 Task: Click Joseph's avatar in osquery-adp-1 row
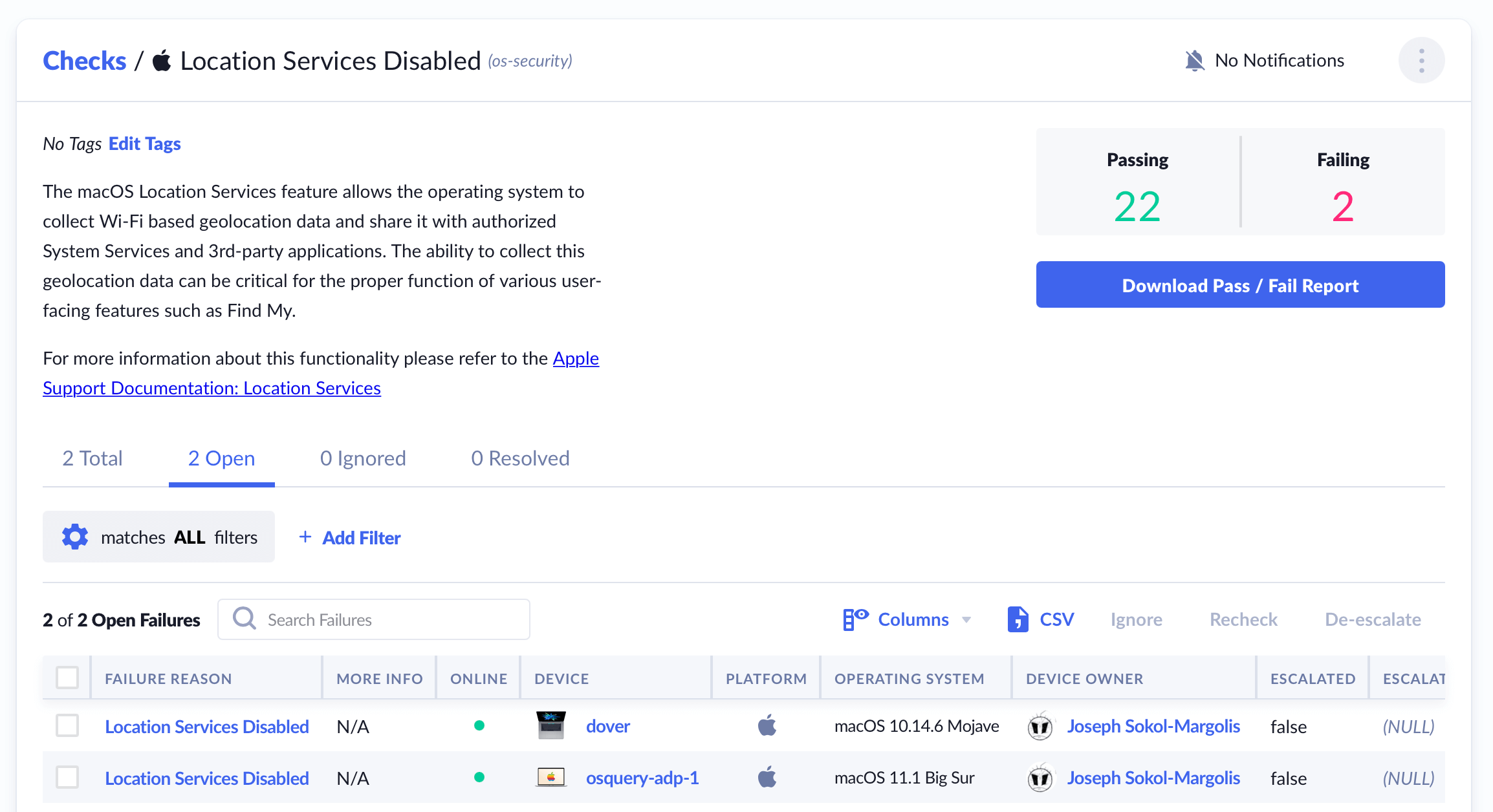pyautogui.click(x=1040, y=778)
